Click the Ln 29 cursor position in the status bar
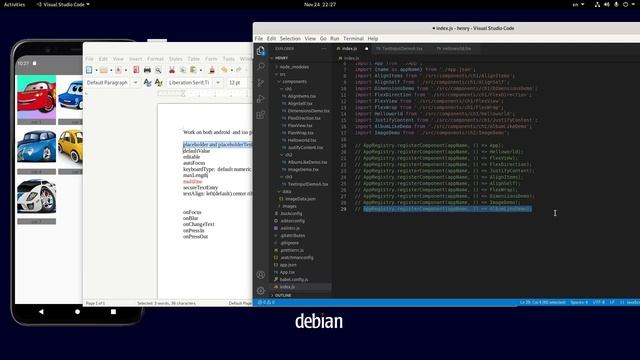The width and height of the screenshot is (640, 360). [x=542, y=302]
